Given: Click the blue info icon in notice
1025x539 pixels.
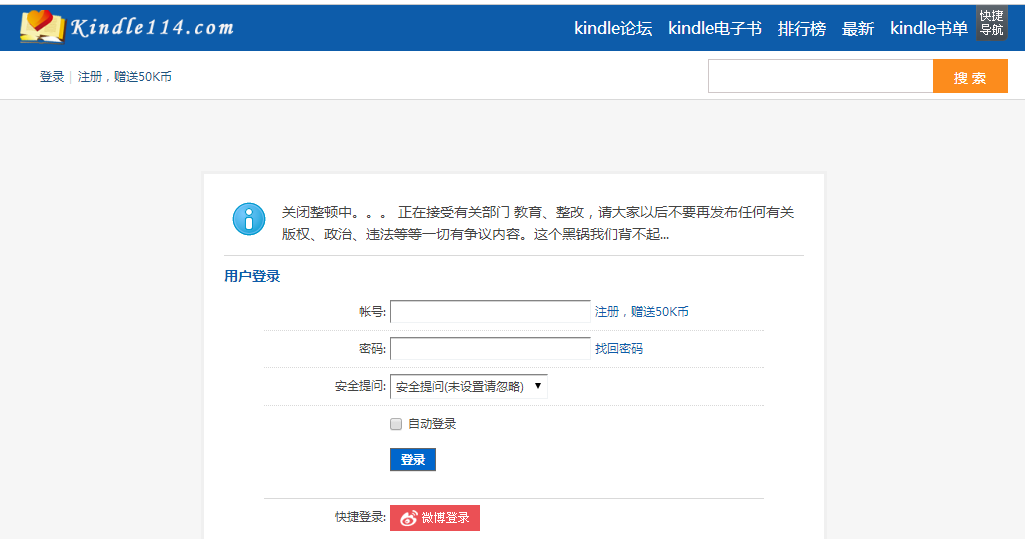Looking at the screenshot, I should [249, 219].
